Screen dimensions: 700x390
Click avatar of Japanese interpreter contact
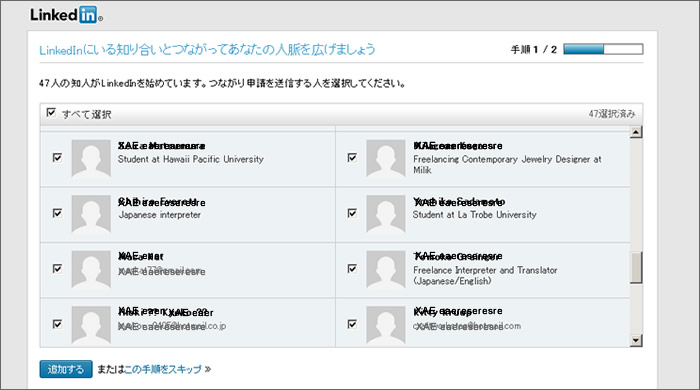pos(91,214)
